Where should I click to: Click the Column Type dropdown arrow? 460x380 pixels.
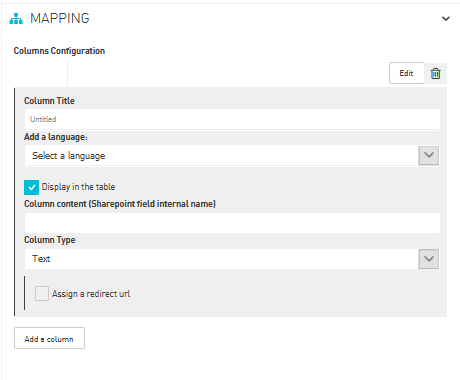click(429, 259)
